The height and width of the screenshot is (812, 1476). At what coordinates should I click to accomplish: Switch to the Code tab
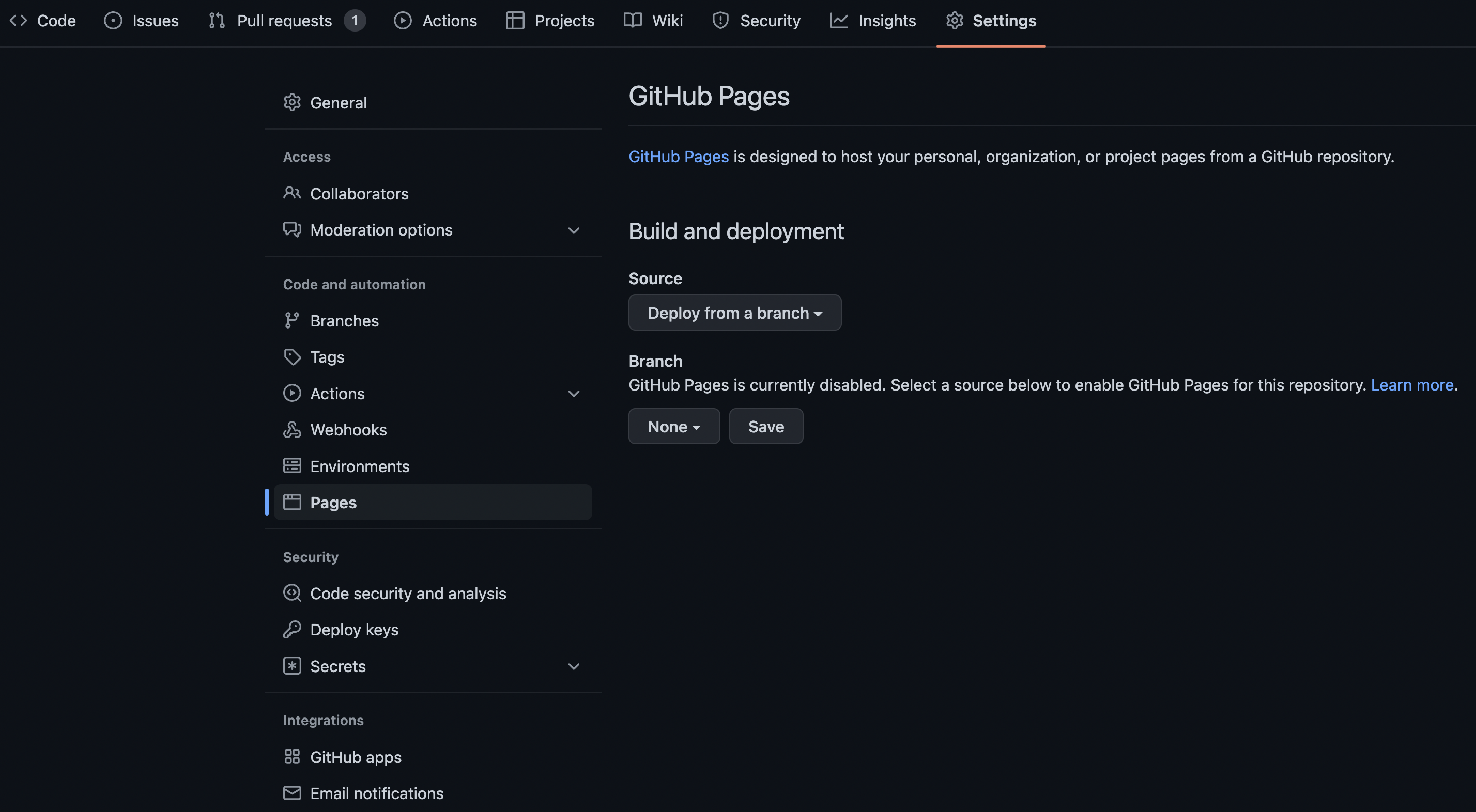(x=42, y=21)
